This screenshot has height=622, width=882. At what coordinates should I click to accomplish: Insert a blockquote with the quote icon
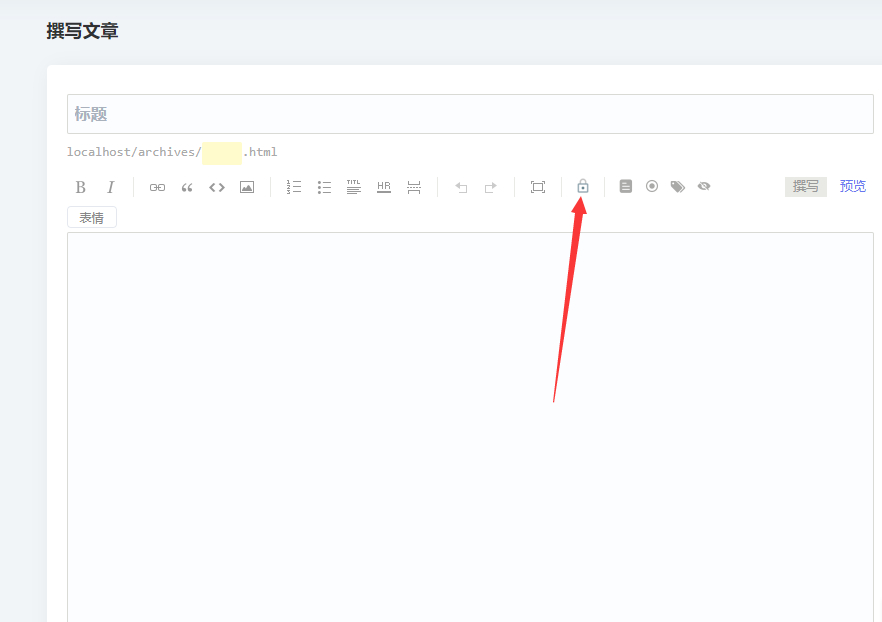187,187
